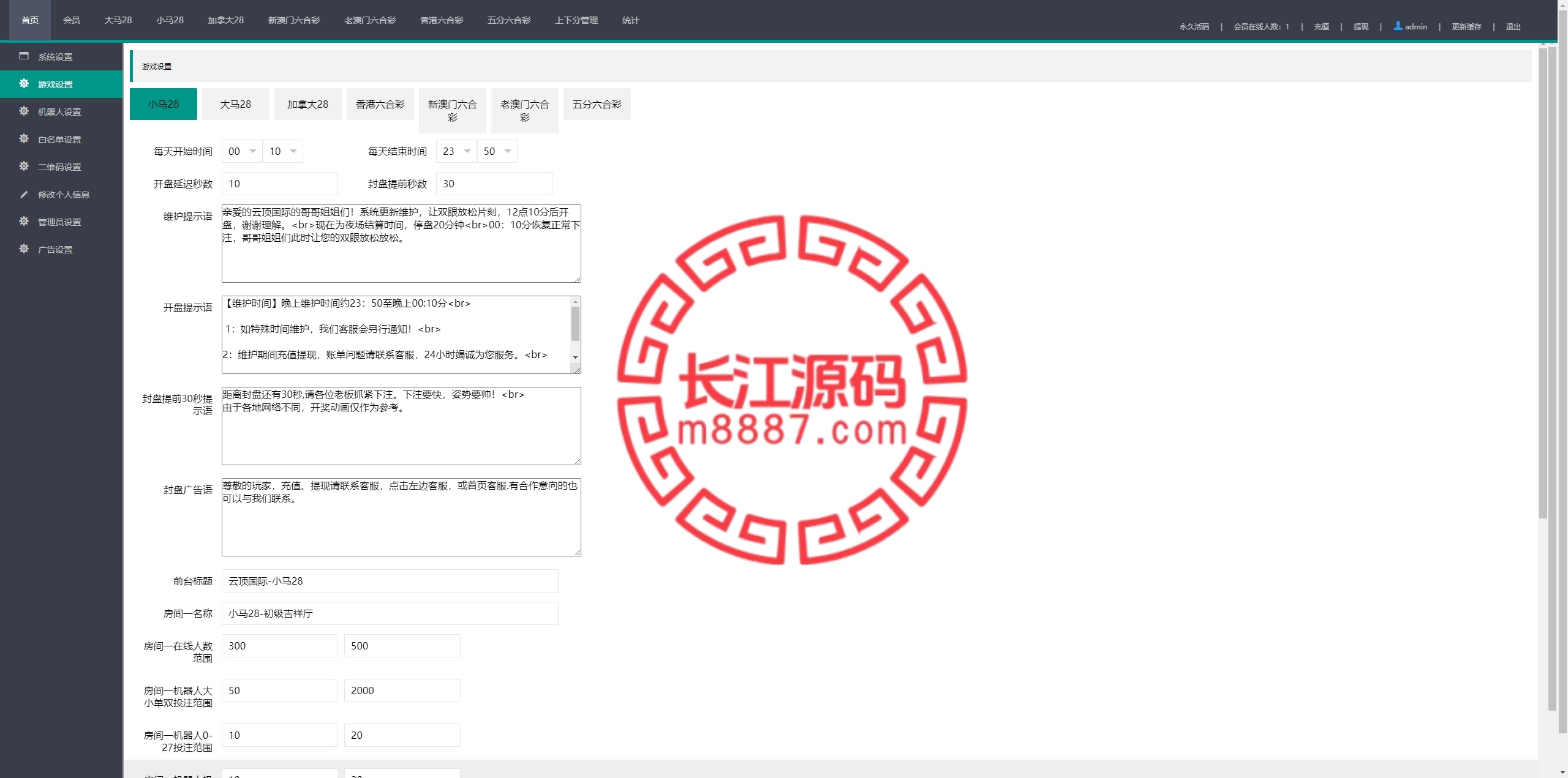Open 白名单设置 in the sidebar
This screenshot has height=778, width=1568.
(x=61, y=139)
